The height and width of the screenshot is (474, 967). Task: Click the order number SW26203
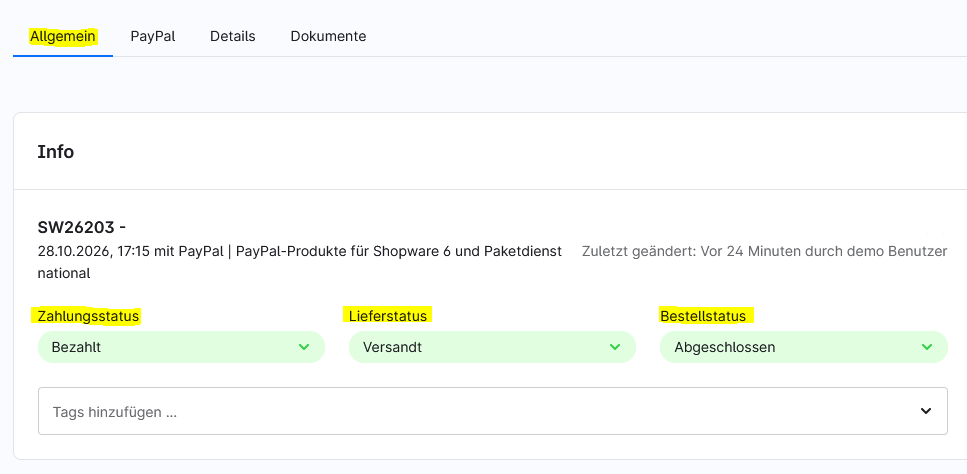76,227
